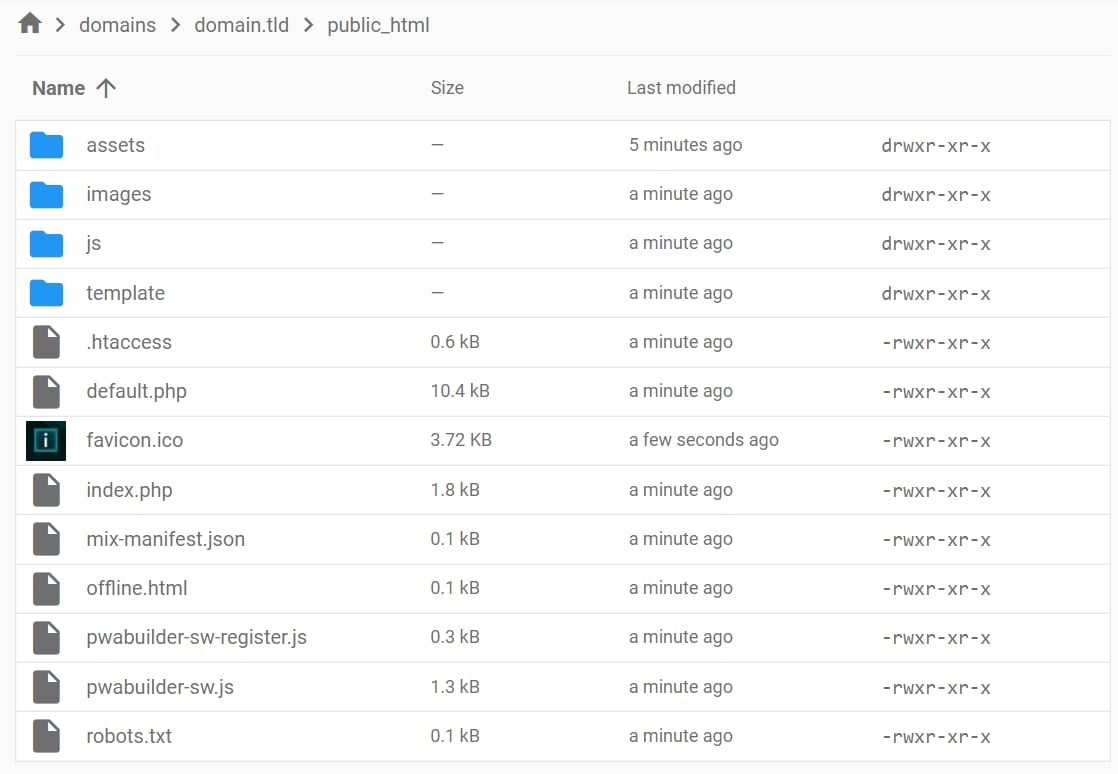Click the pwabuilder-sw-register.js file name
Image resolution: width=1118 pixels, height=774 pixels.
(196, 637)
